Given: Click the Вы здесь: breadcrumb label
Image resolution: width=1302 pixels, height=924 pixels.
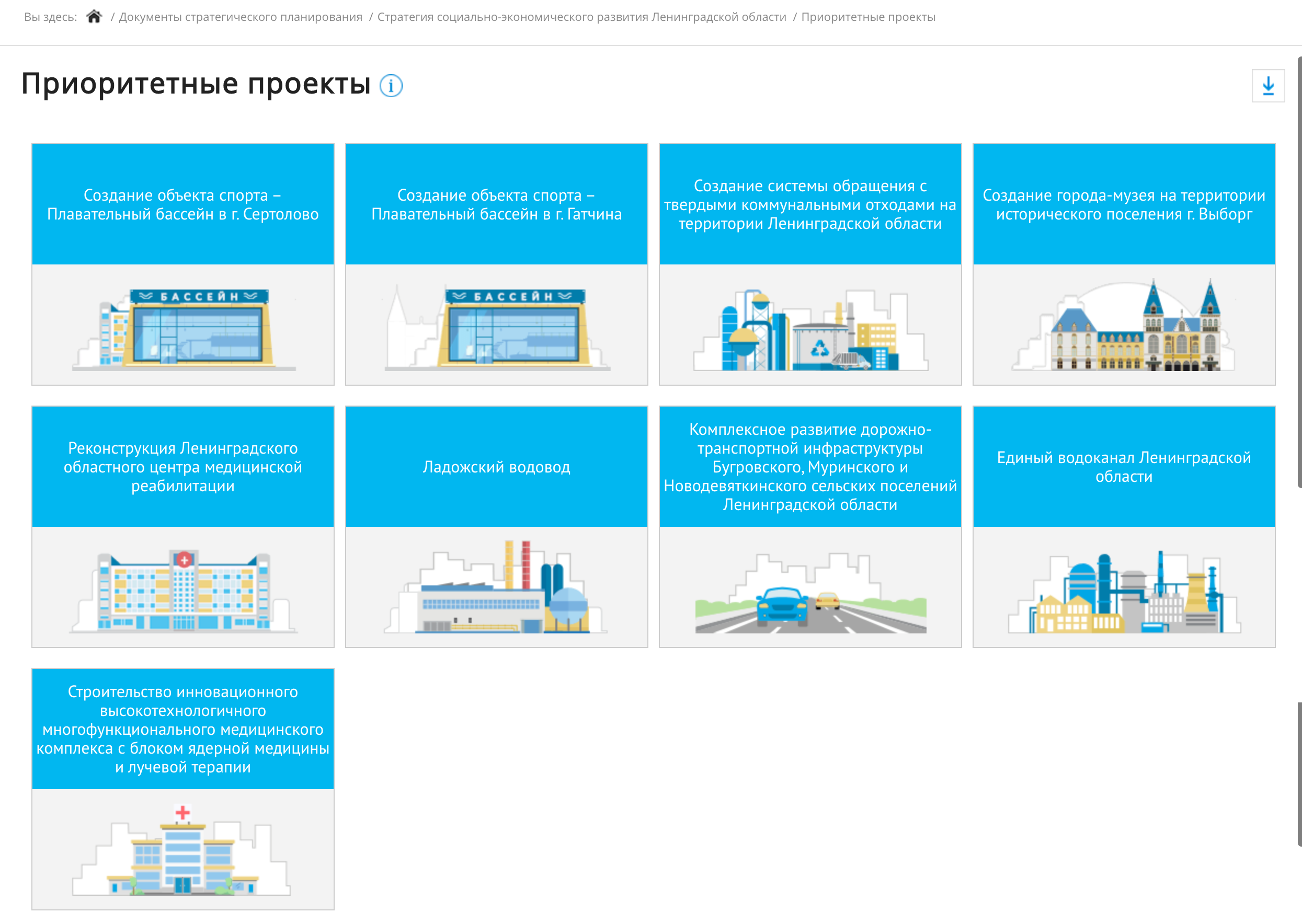Looking at the screenshot, I should [51, 17].
